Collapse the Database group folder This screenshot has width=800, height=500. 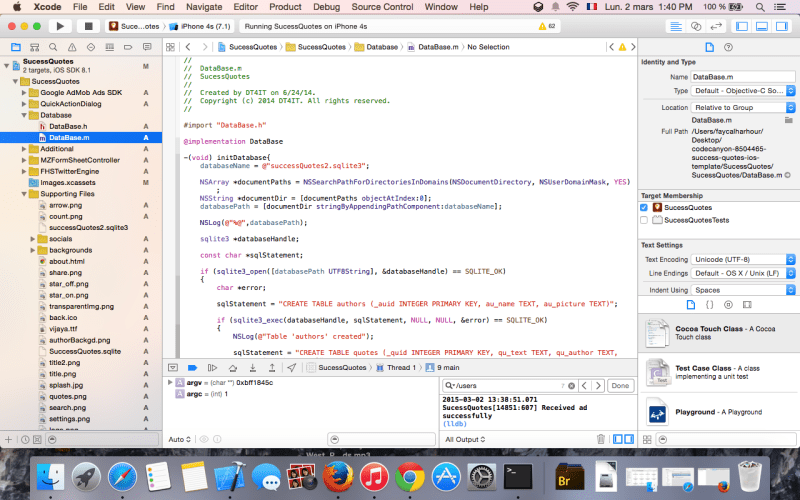click(24, 115)
